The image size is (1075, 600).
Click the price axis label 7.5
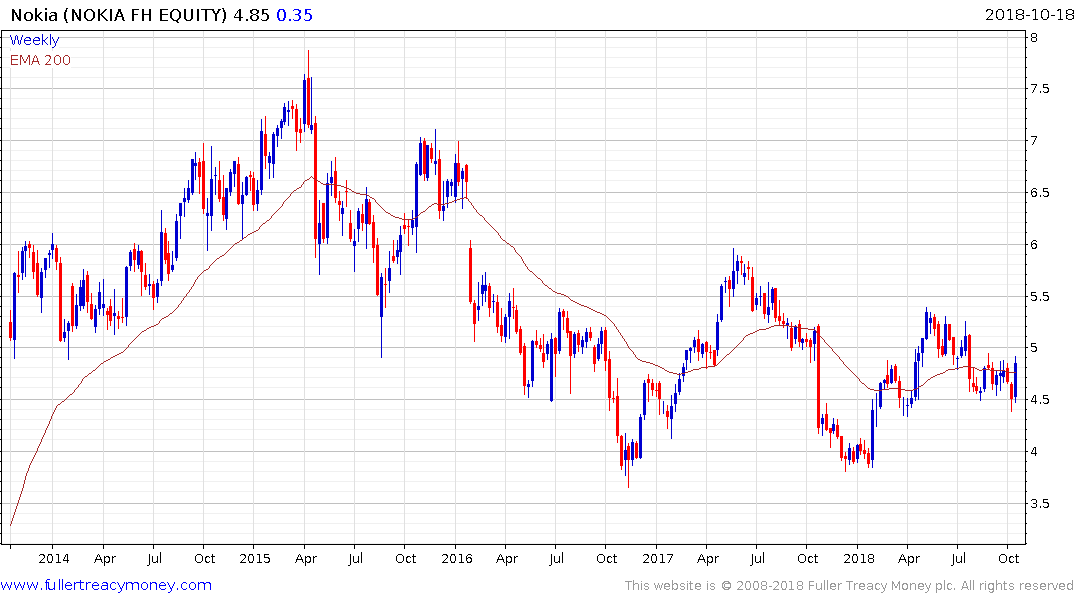[1039, 89]
